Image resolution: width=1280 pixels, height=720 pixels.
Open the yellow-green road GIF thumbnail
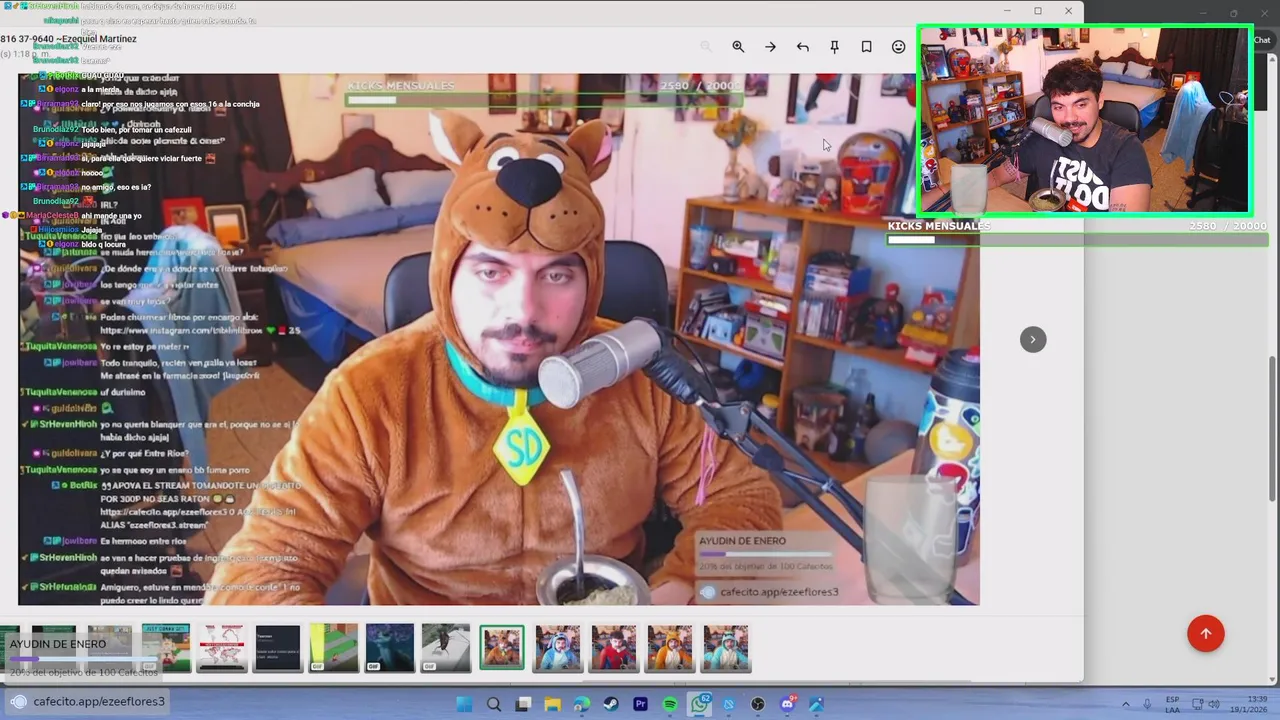click(333, 648)
